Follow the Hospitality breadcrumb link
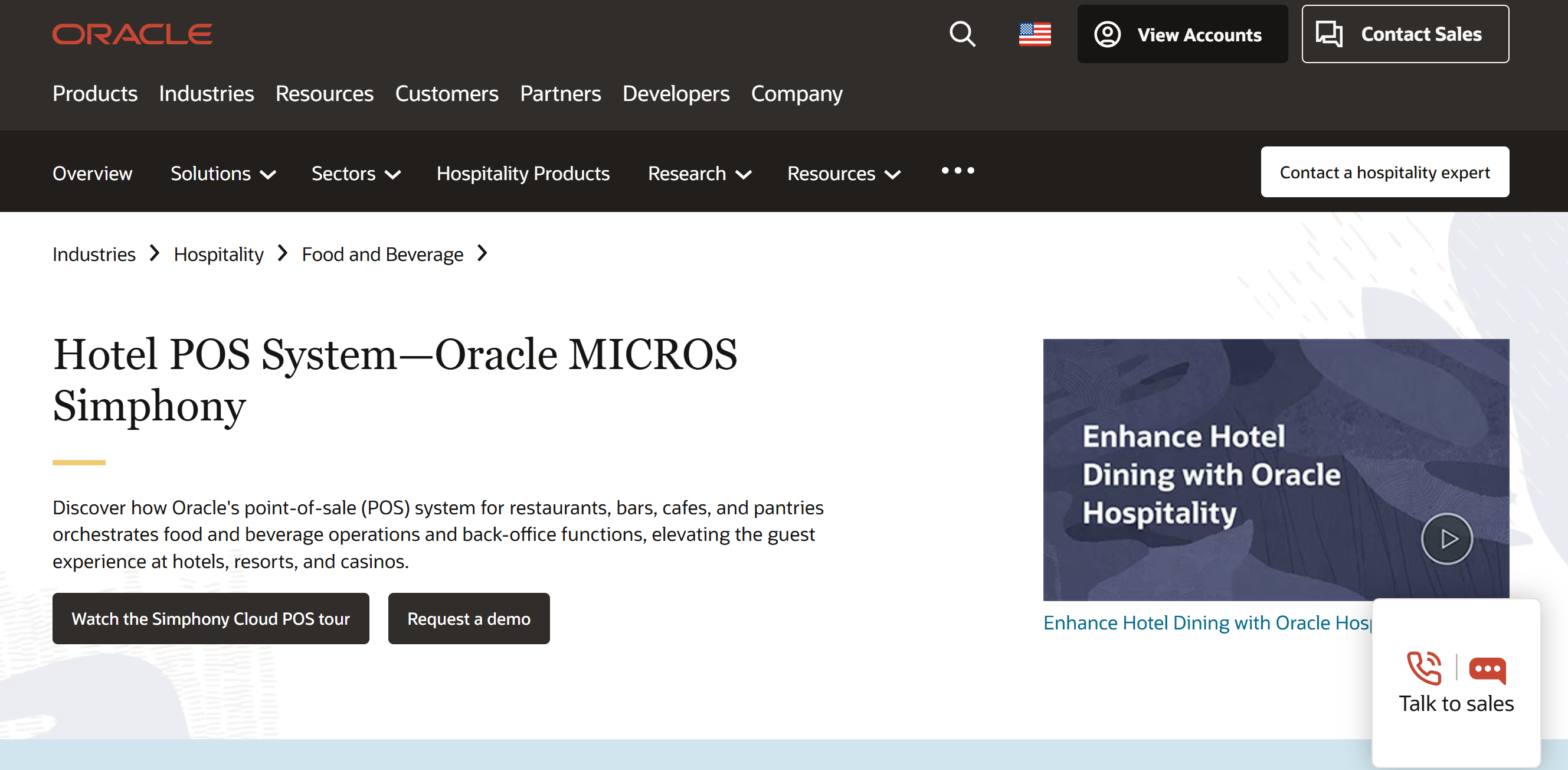The image size is (1568, 770). click(218, 254)
